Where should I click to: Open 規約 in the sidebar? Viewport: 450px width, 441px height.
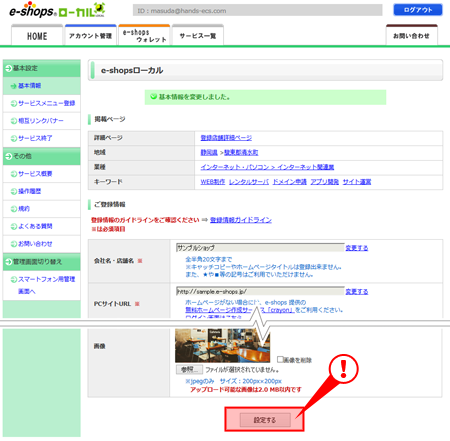pyautogui.click(x=24, y=209)
